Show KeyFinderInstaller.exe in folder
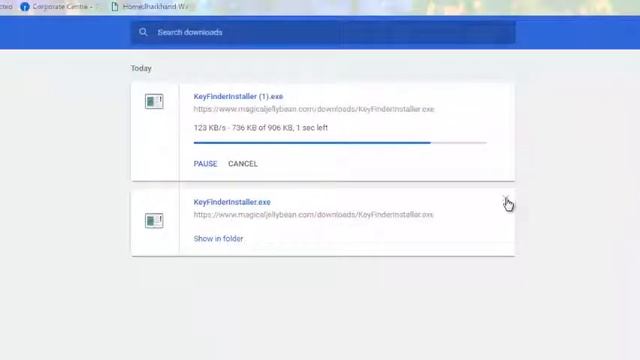The image size is (640, 360). [218, 239]
